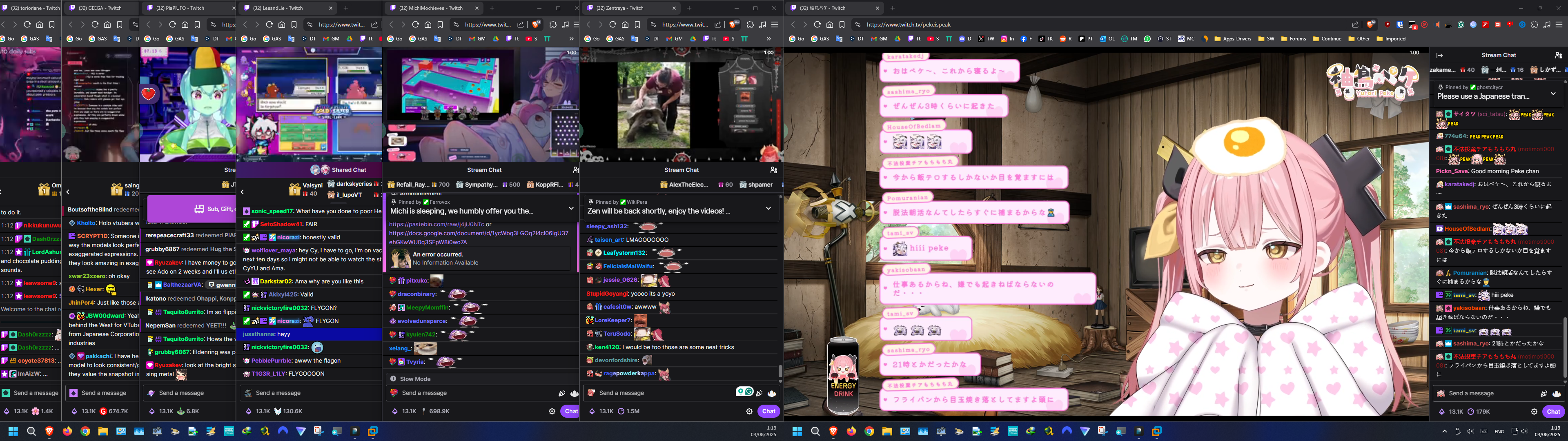Open the WhatsApp bookmark icon
This screenshot has width=1568, height=441.
pyautogui.click(x=1147, y=38)
